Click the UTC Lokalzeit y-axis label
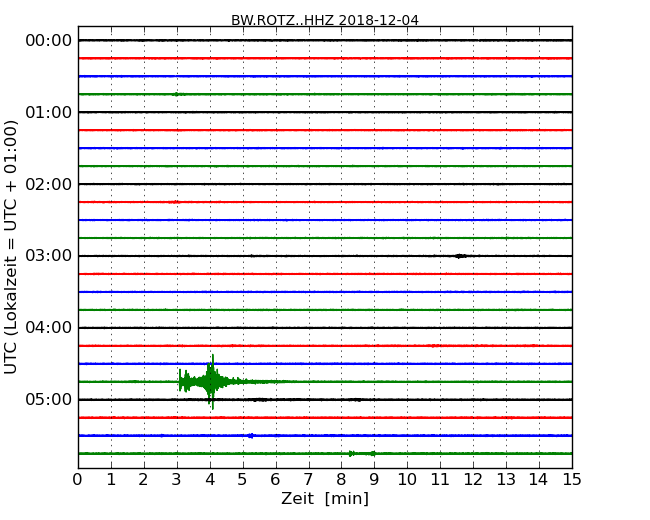 (x=11, y=247)
